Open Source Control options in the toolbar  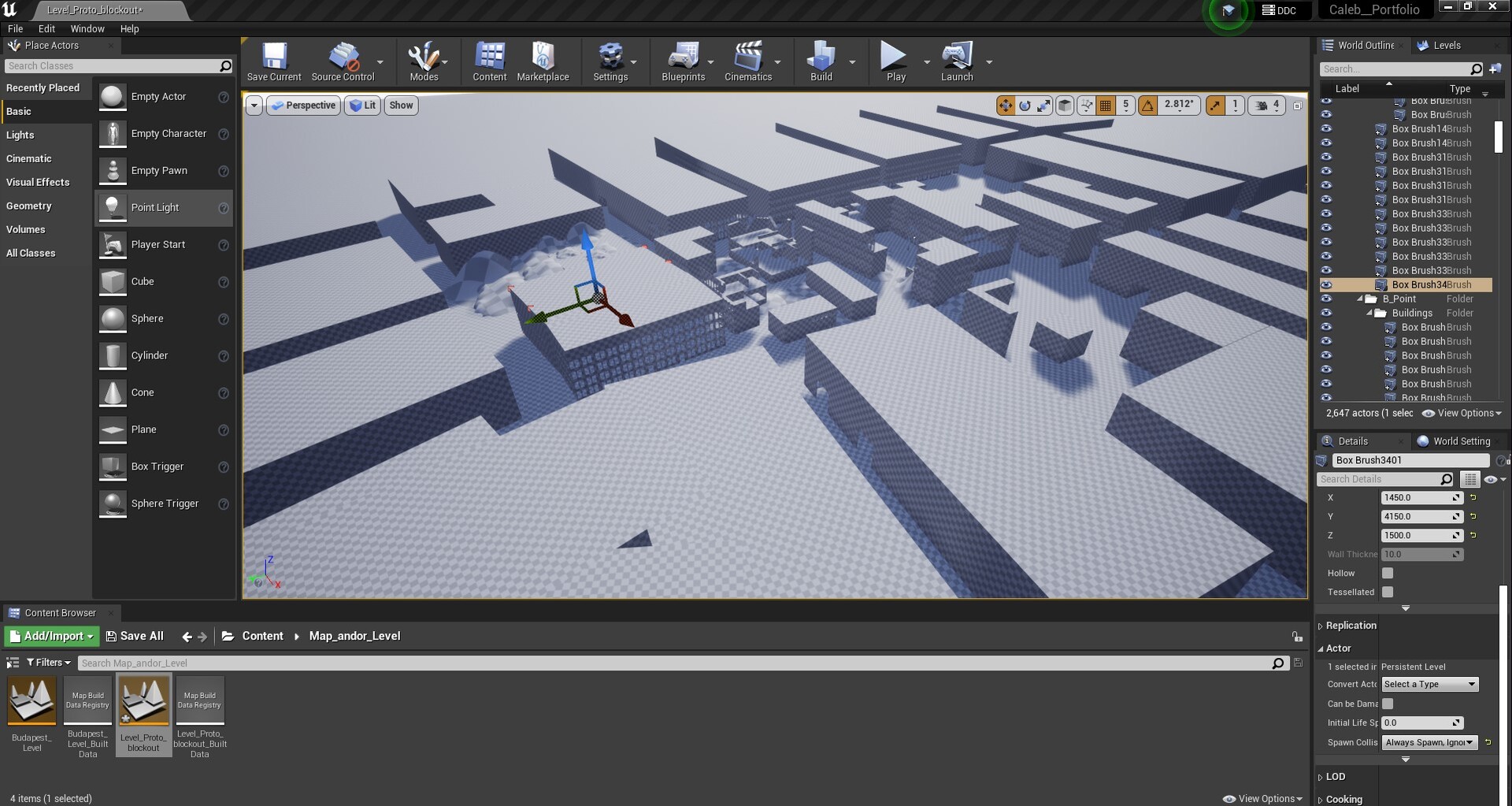pos(344,61)
